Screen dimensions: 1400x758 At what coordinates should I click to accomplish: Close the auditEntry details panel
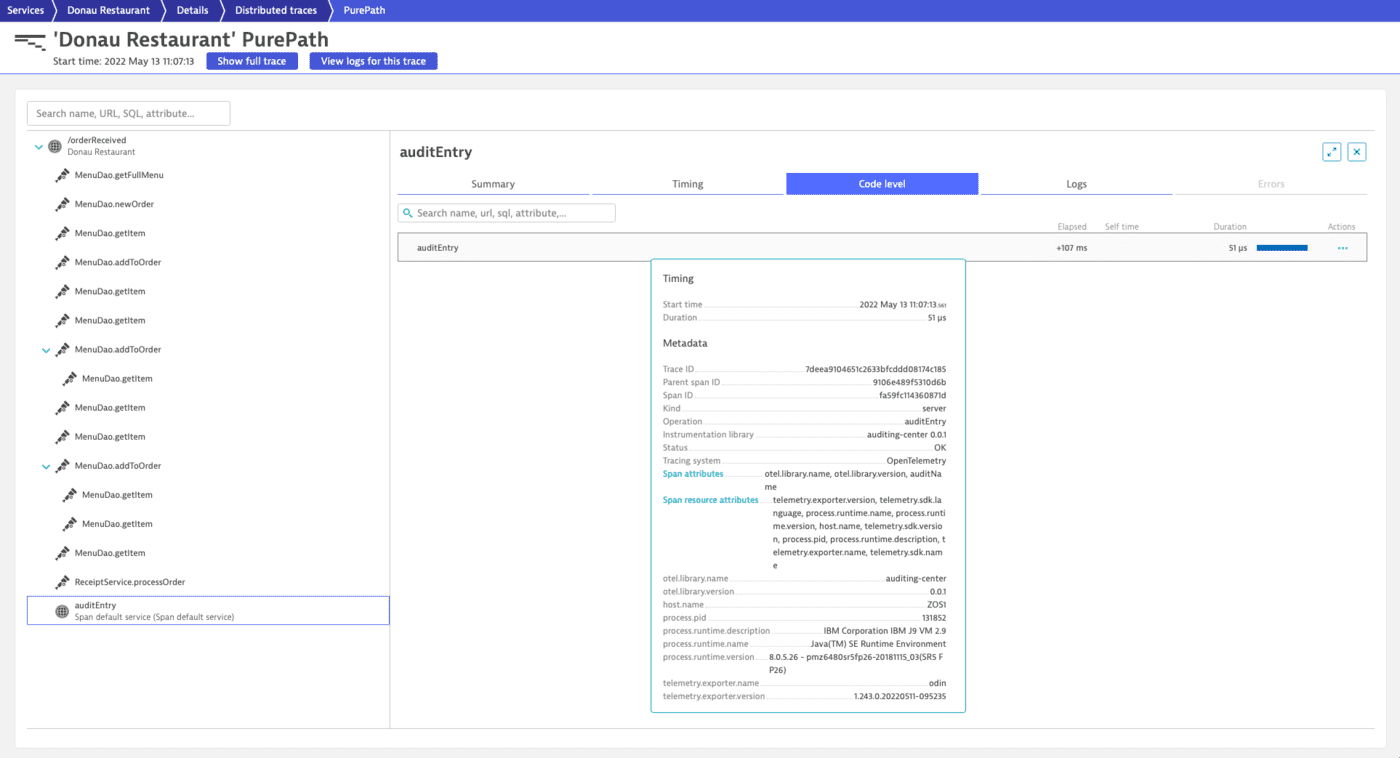point(1356,151)
